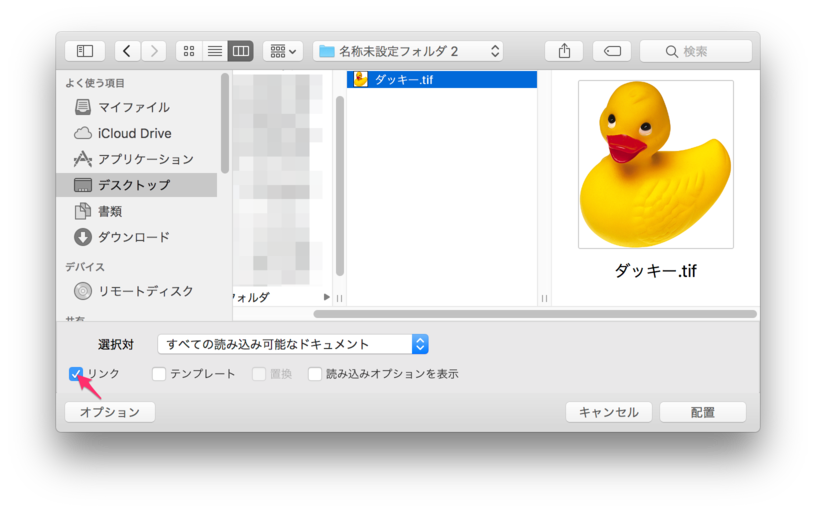This screenshot has width=816, height=512.
Task: Open the 名称未設定フォルダ 2 path dropdown
Action: pyautogui.click(x=408, y=51)
